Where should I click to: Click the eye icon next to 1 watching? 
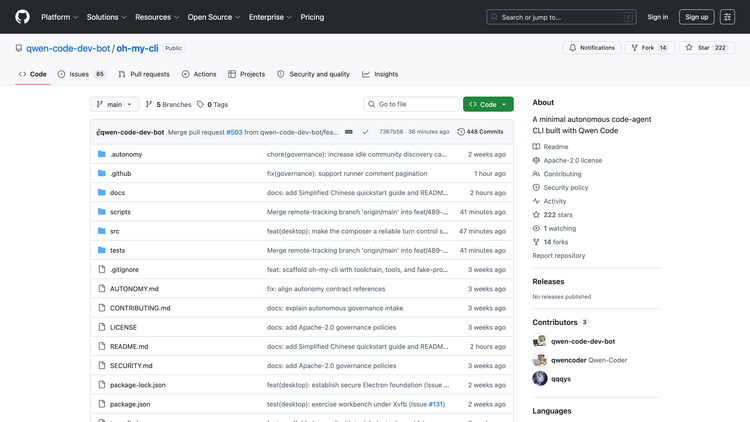[536, 228]
